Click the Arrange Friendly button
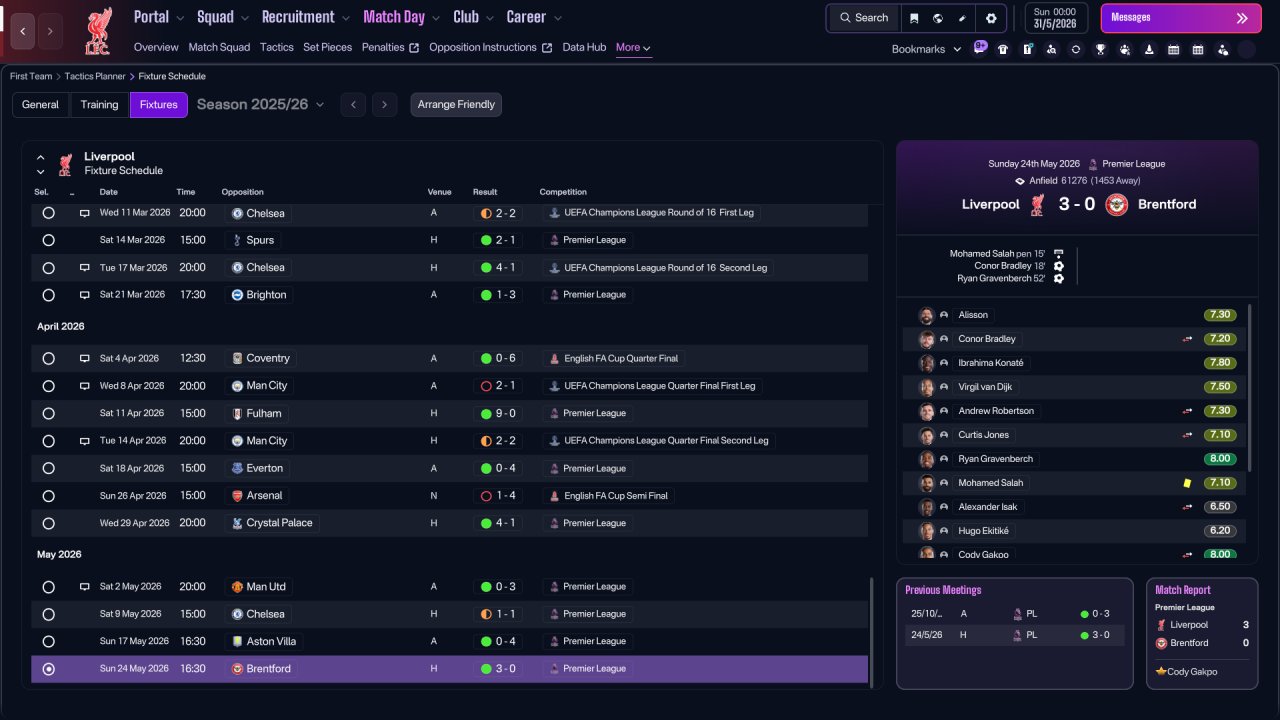1280x720 pixels. tap(456, 105)
